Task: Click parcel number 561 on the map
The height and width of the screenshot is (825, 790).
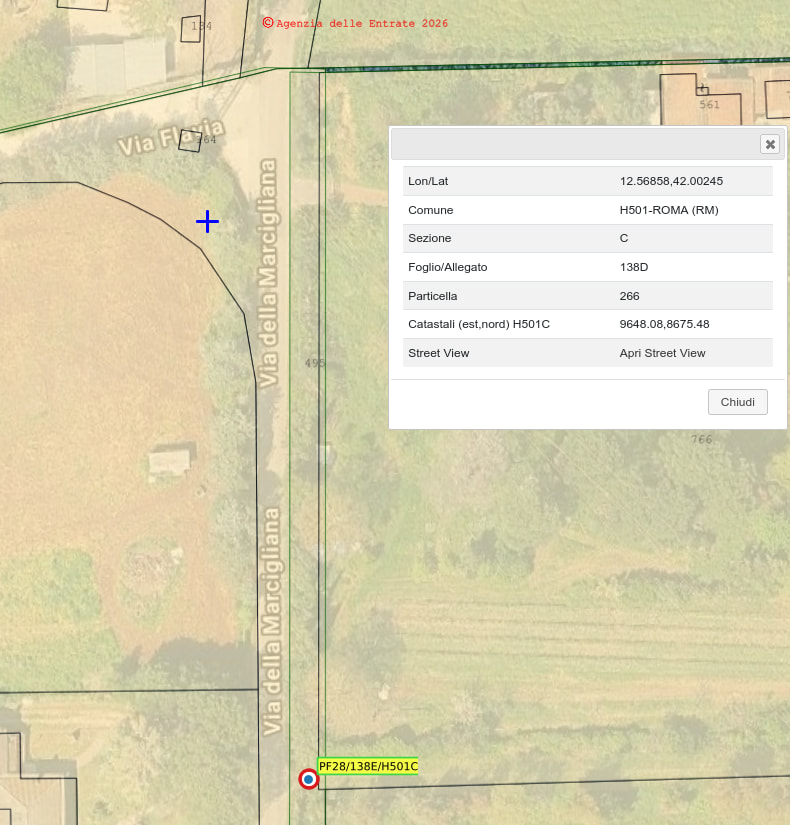Action: point(709,104)
